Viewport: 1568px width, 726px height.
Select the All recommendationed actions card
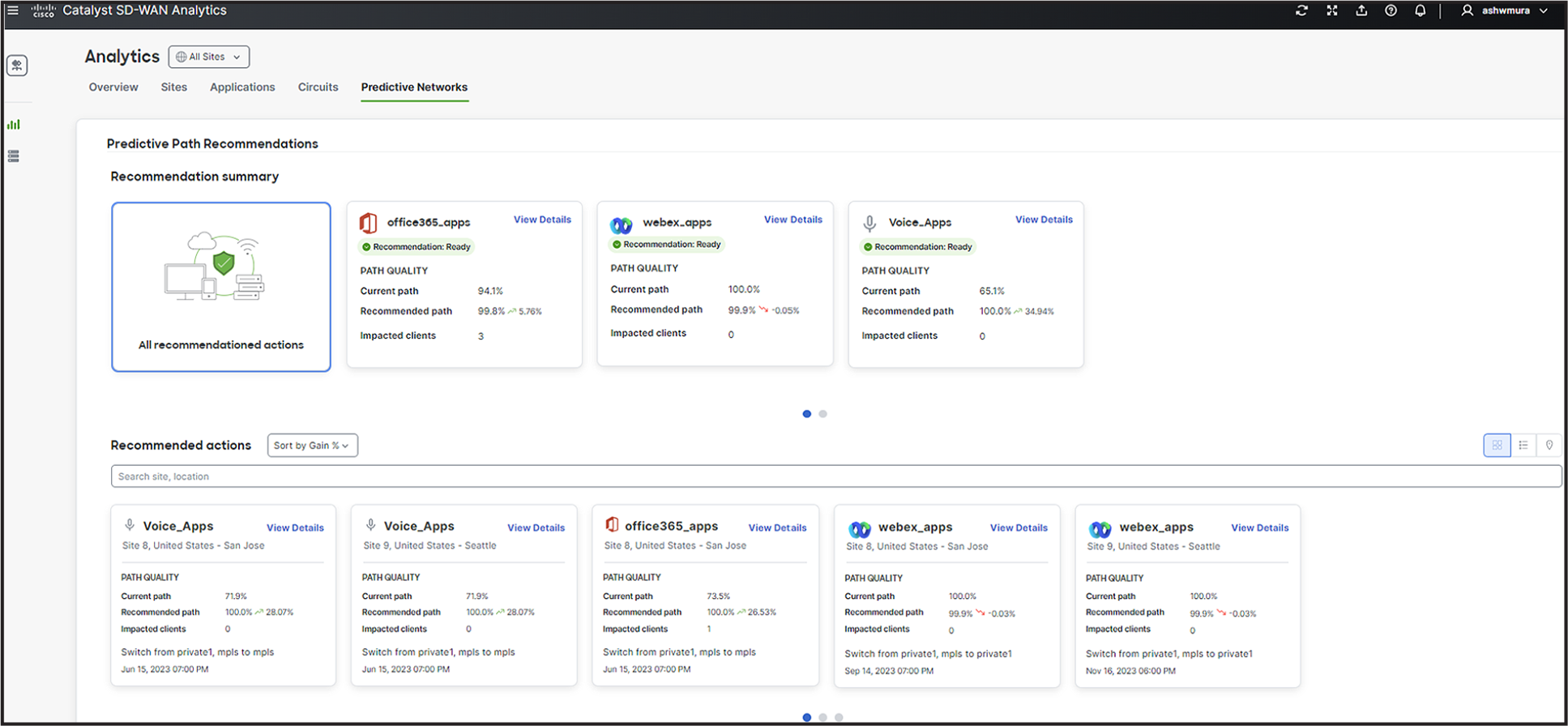221,287
